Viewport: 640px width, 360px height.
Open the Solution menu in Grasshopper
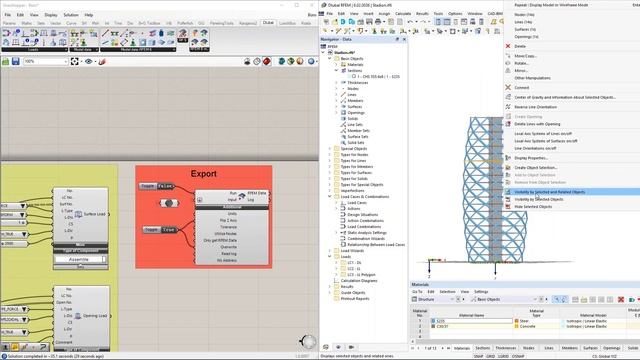(x=71, y=15)
